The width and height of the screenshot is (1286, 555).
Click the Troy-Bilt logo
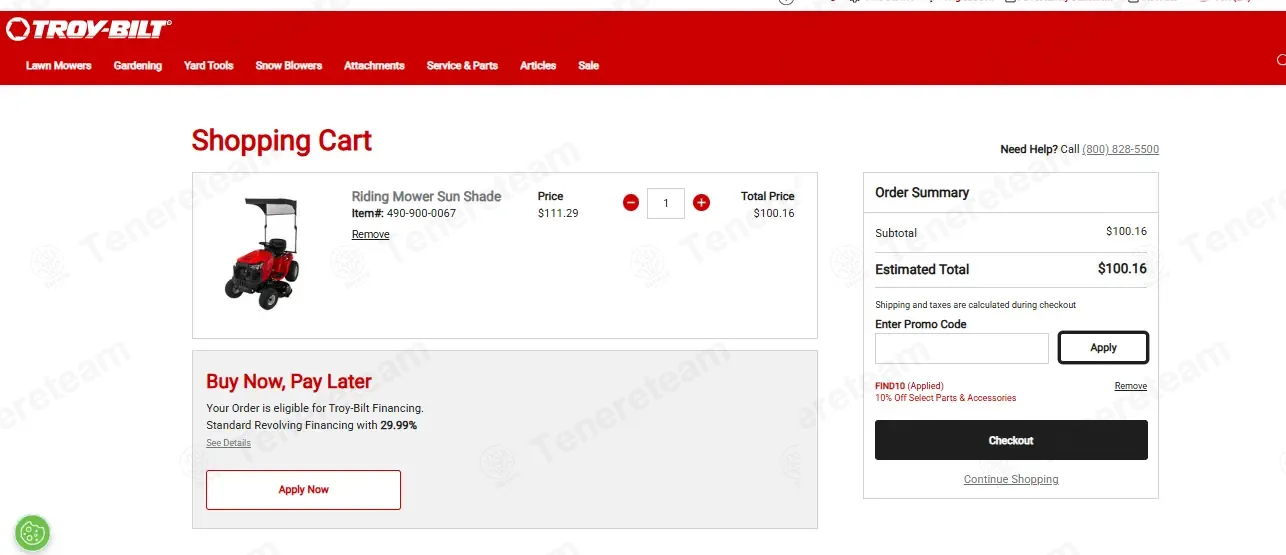(88, 30)
